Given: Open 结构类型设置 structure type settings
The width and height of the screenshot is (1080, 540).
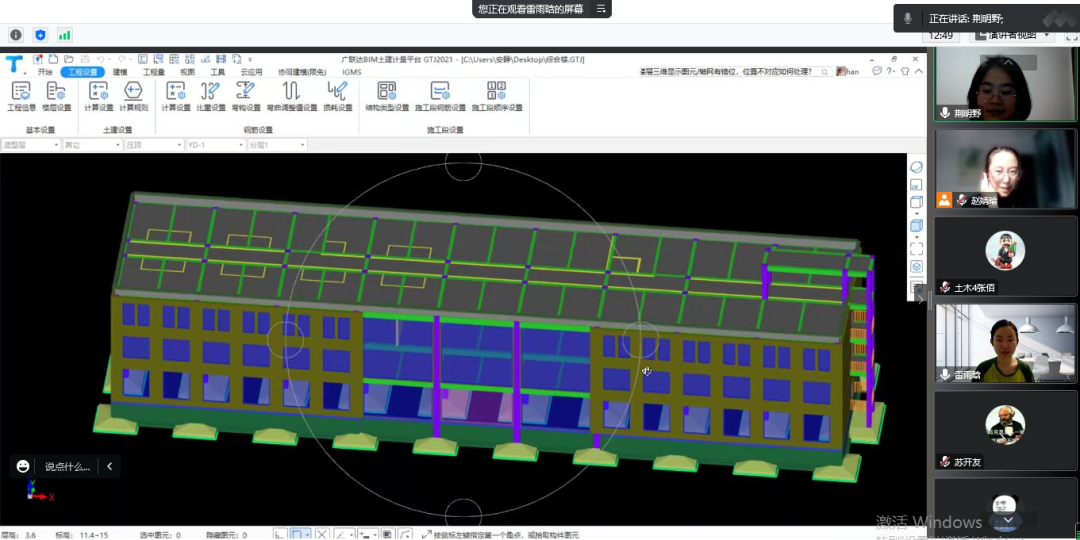Looking at the screenshot, I should (386, 95).
